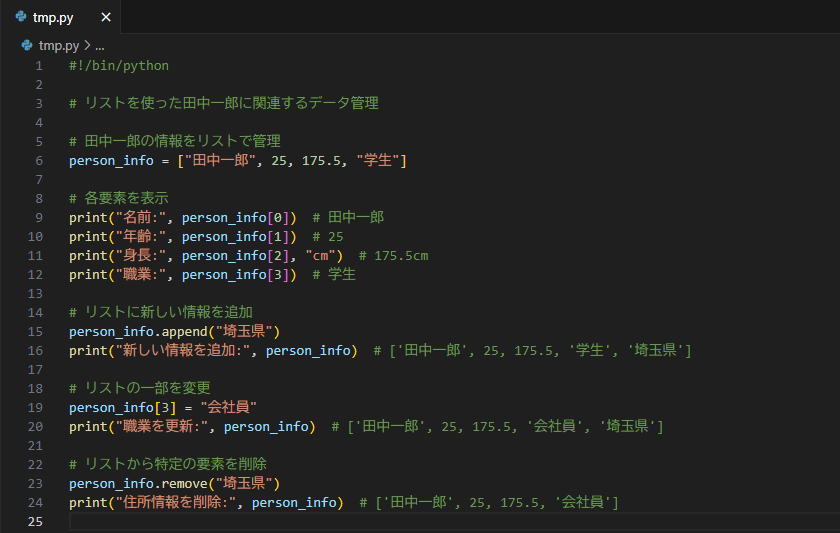Screen dimensions: 840x533
Task: Click the shebang '#!/bin/python' line
Action: 118,65
